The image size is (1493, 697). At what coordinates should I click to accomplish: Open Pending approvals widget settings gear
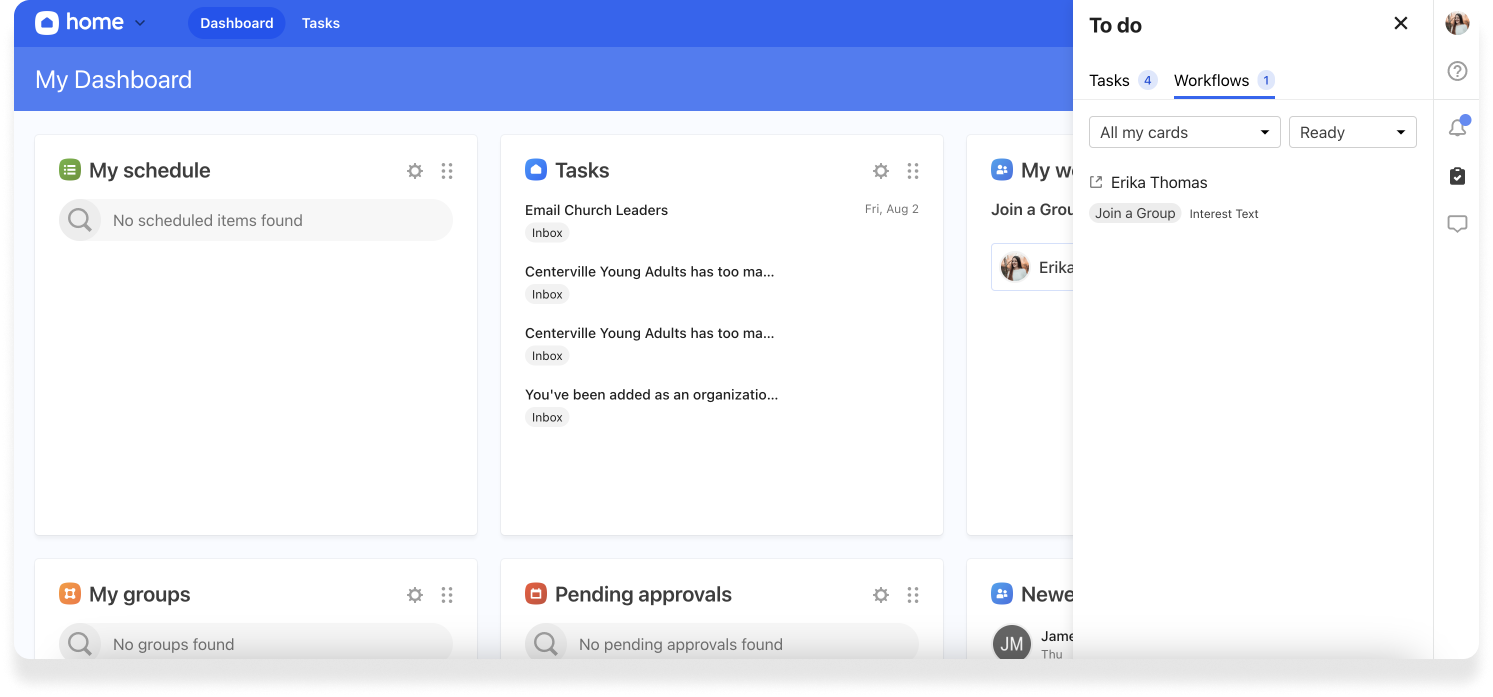pos(881,595)
